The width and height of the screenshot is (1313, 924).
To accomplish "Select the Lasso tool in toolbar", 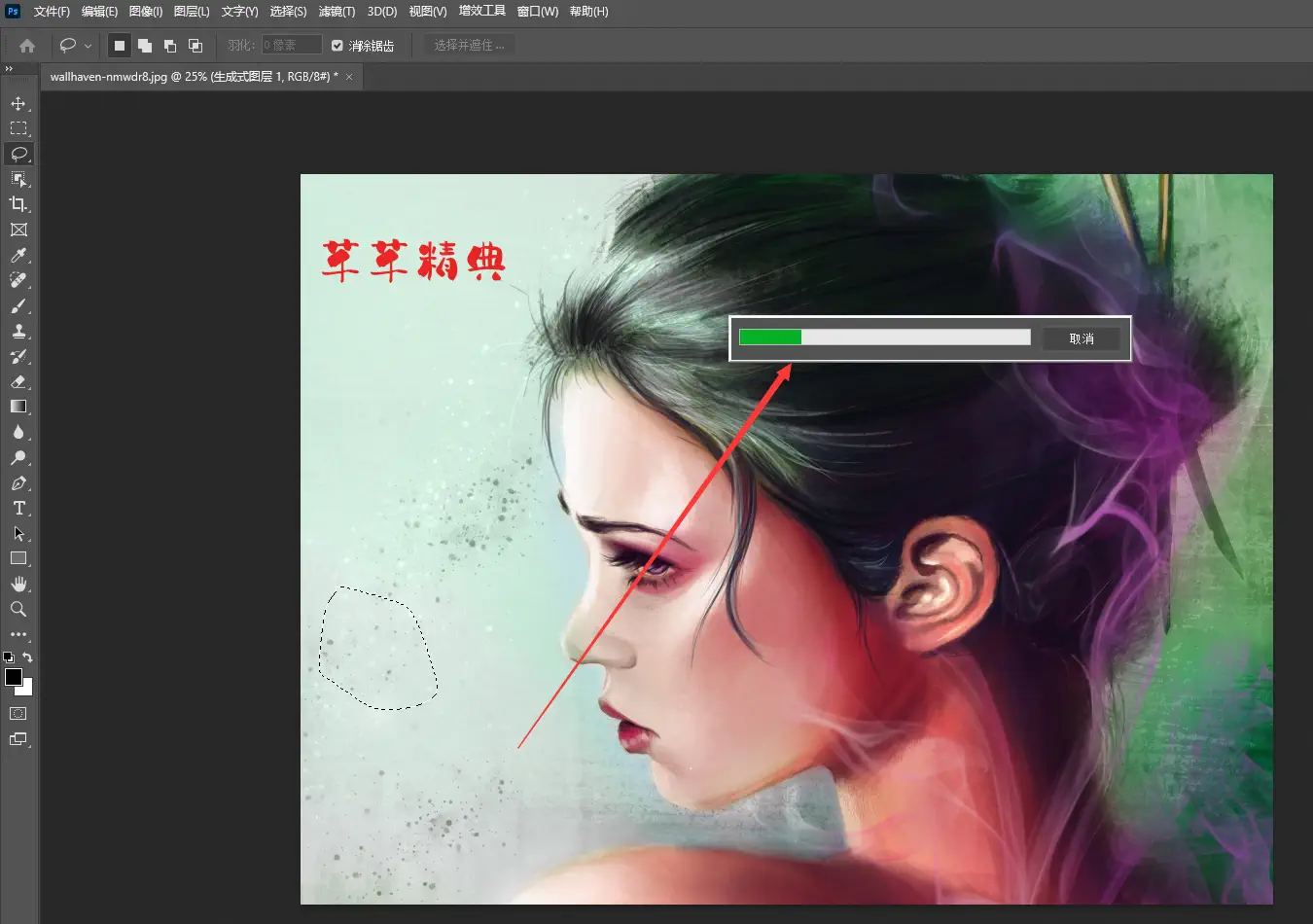I will (x=18, y=154).
